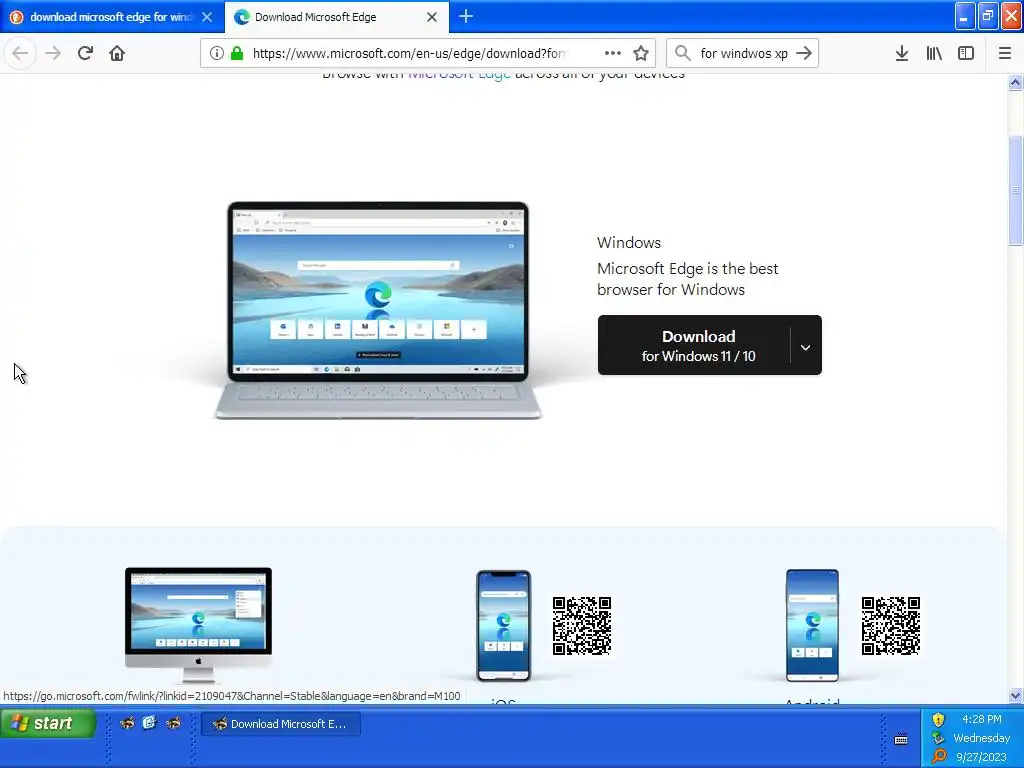Show site information icon in address bar
Screen dimensions: 1024x768
(x=216, y=53)
